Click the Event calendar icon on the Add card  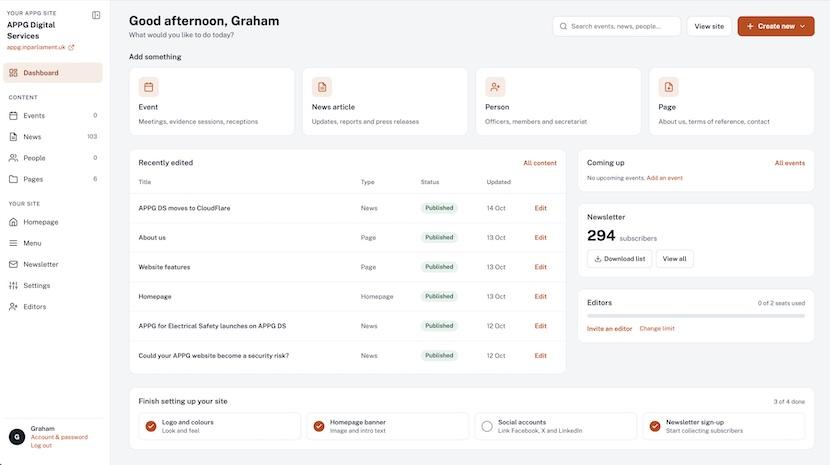pos(148,87)
